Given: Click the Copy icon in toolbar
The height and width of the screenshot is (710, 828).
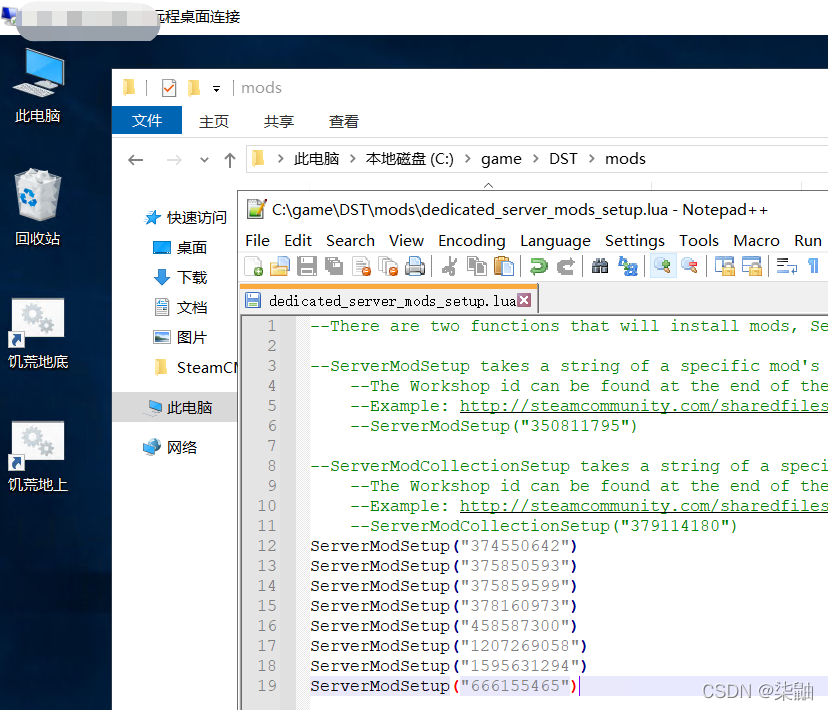Looking at the screenshot, I should coord(477,267).
